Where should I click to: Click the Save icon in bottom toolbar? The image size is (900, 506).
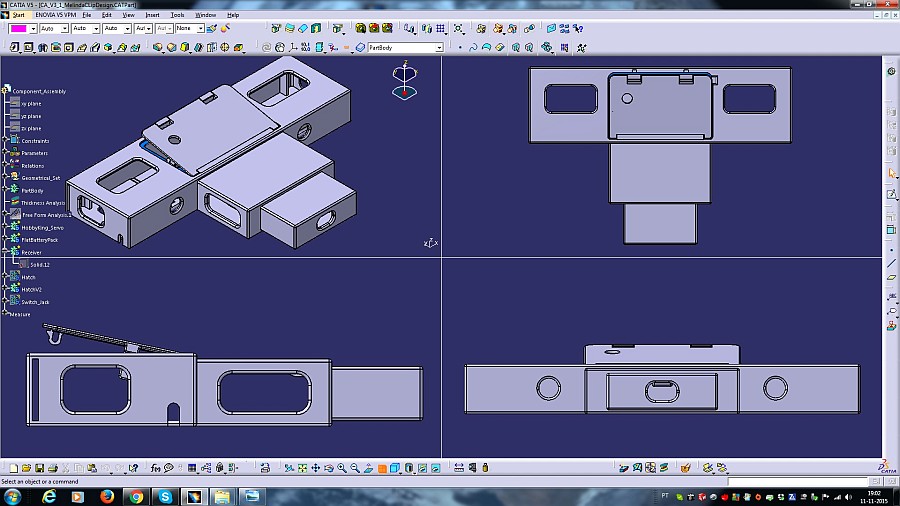40,468
